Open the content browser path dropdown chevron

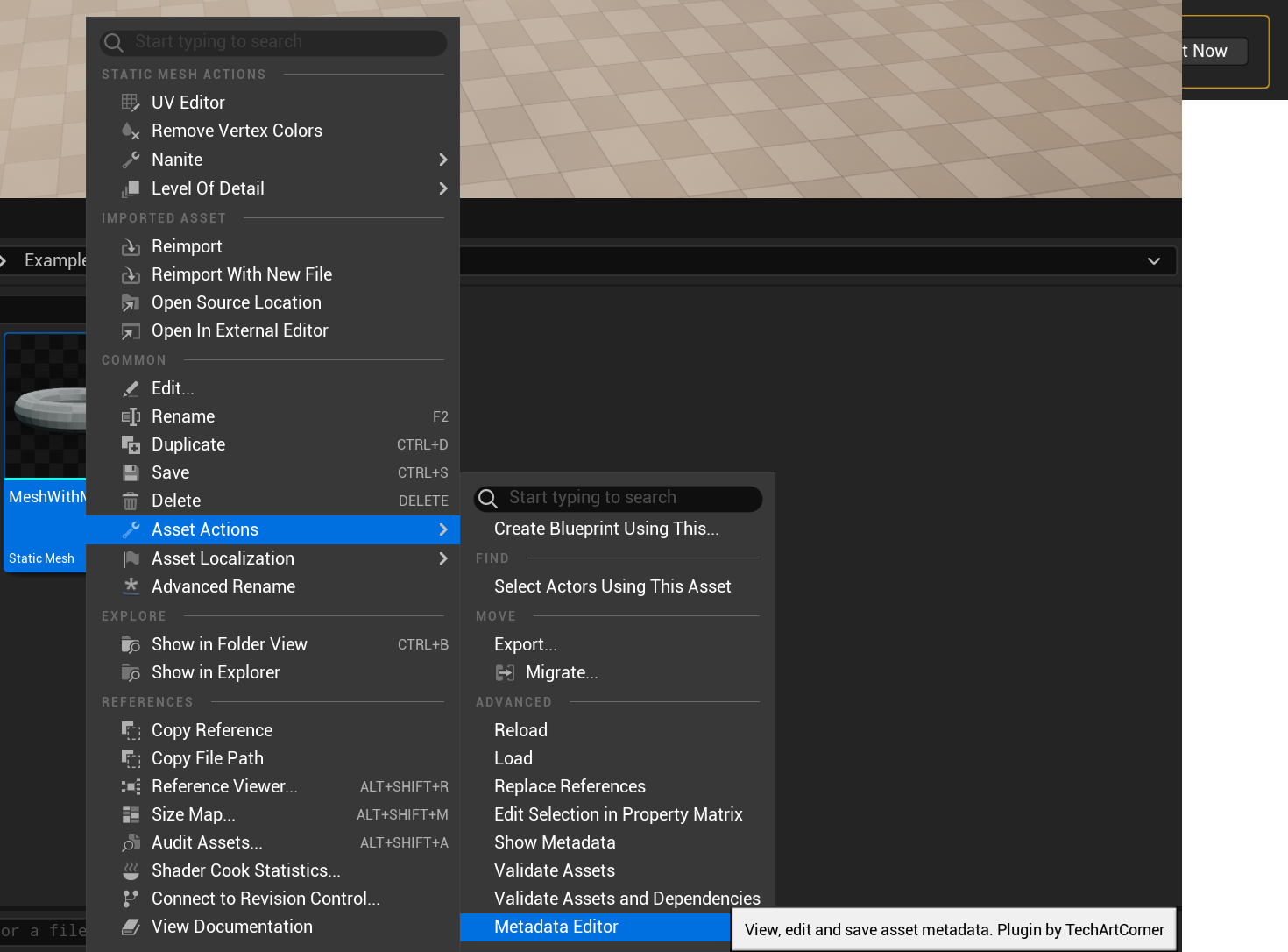click(1154, 261)
